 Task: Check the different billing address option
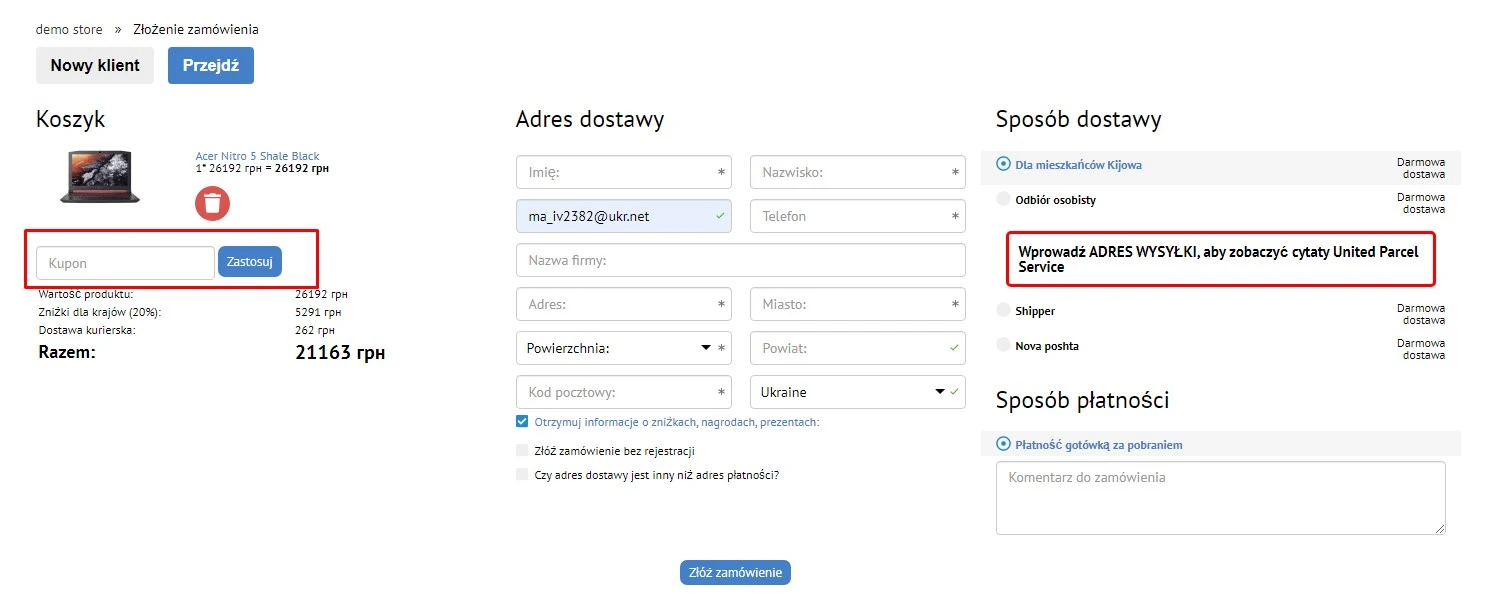click(521, 475)
